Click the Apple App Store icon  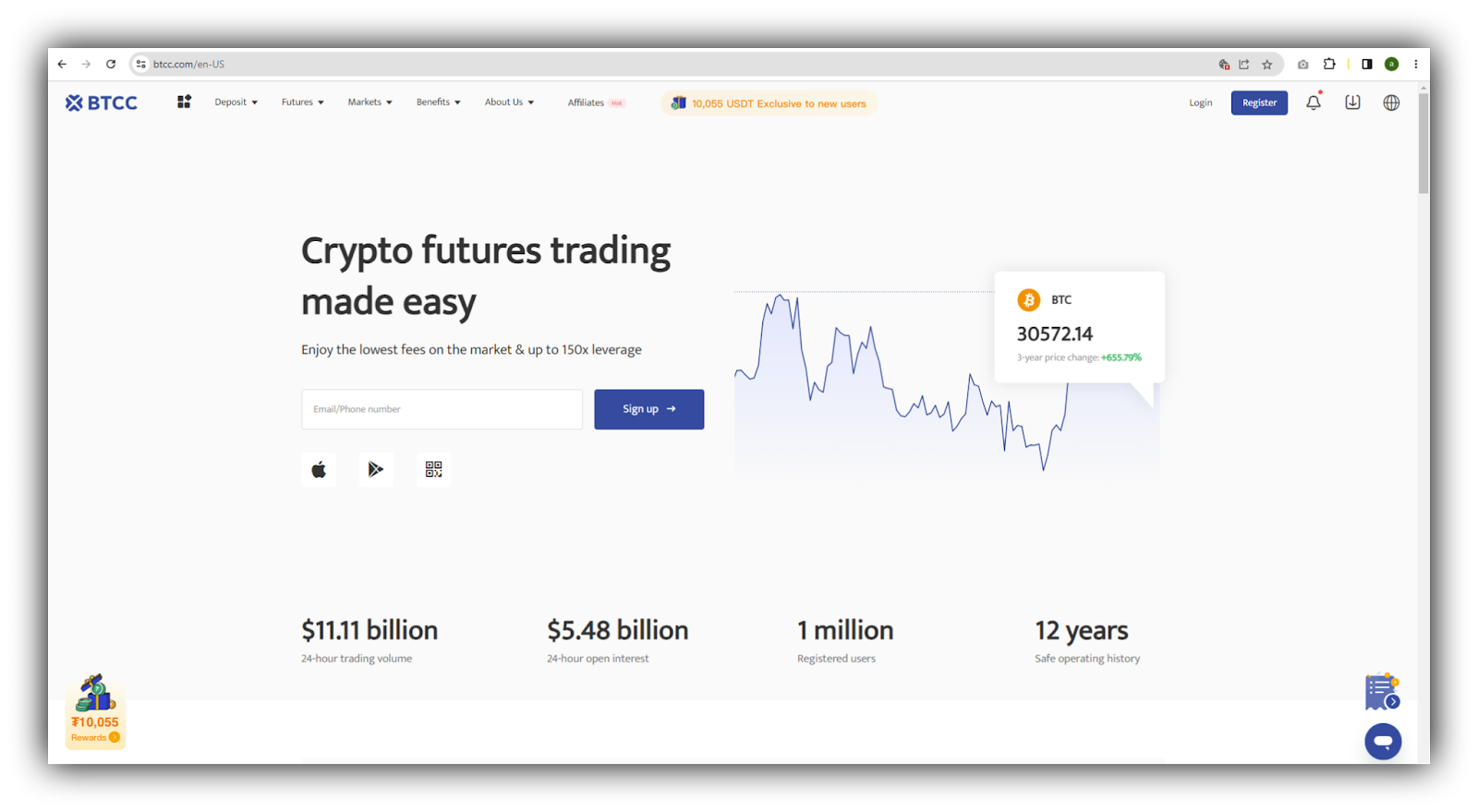click(x=319, y=469)
